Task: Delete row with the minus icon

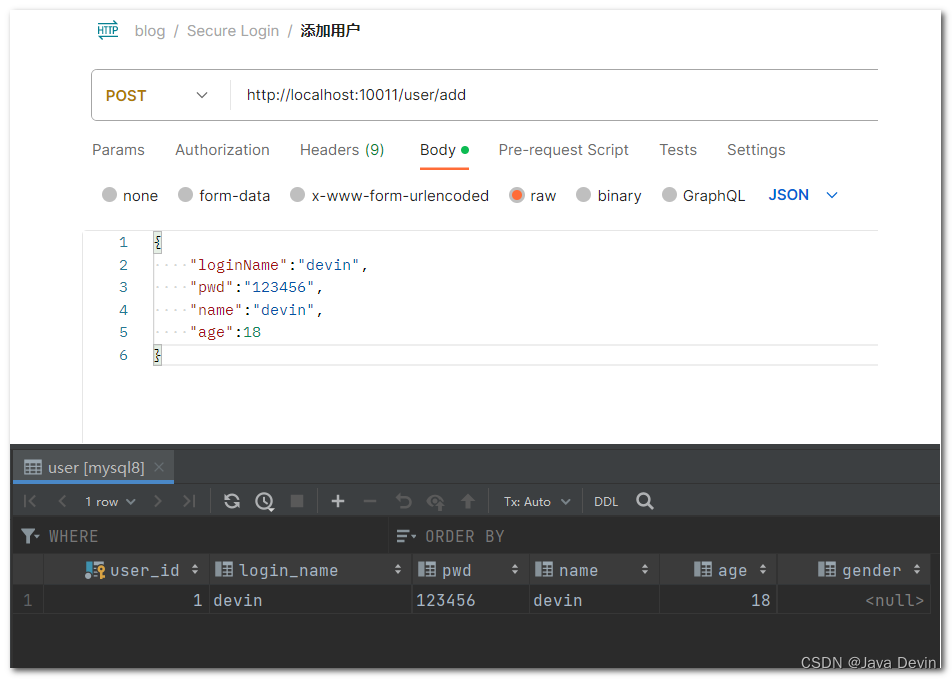Action: [x=370, y=501]
